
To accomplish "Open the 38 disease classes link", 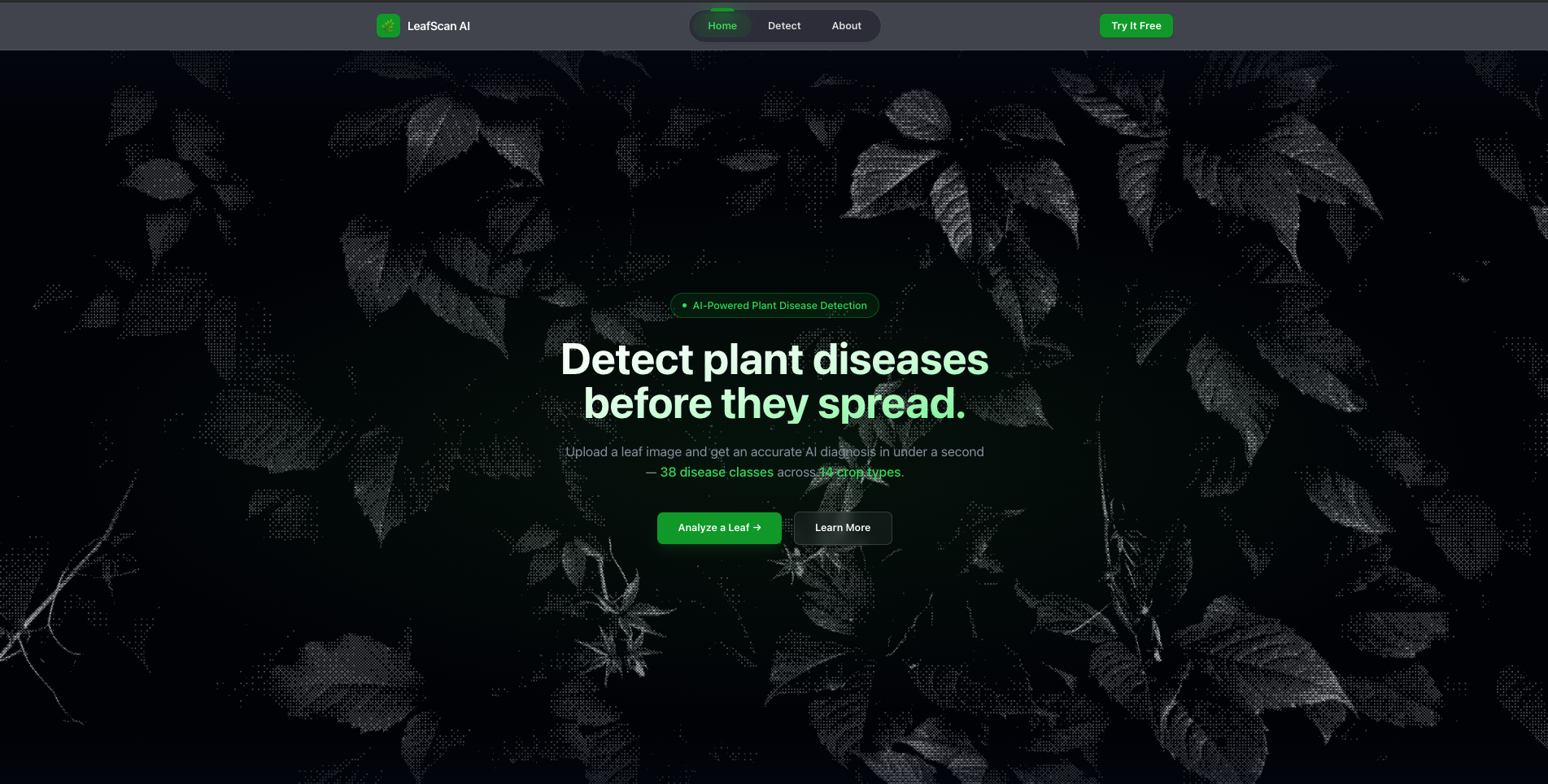I will pyautogui.click(x=717, y=472).
